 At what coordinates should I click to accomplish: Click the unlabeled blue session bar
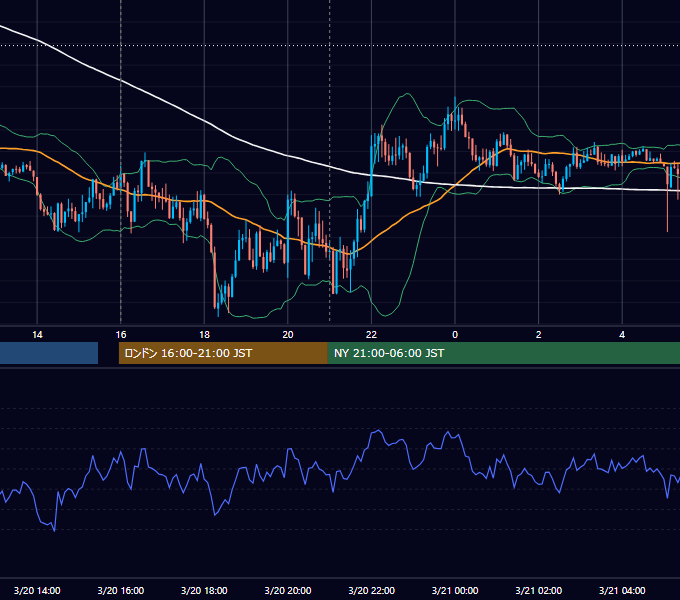(x=49, y=353)
